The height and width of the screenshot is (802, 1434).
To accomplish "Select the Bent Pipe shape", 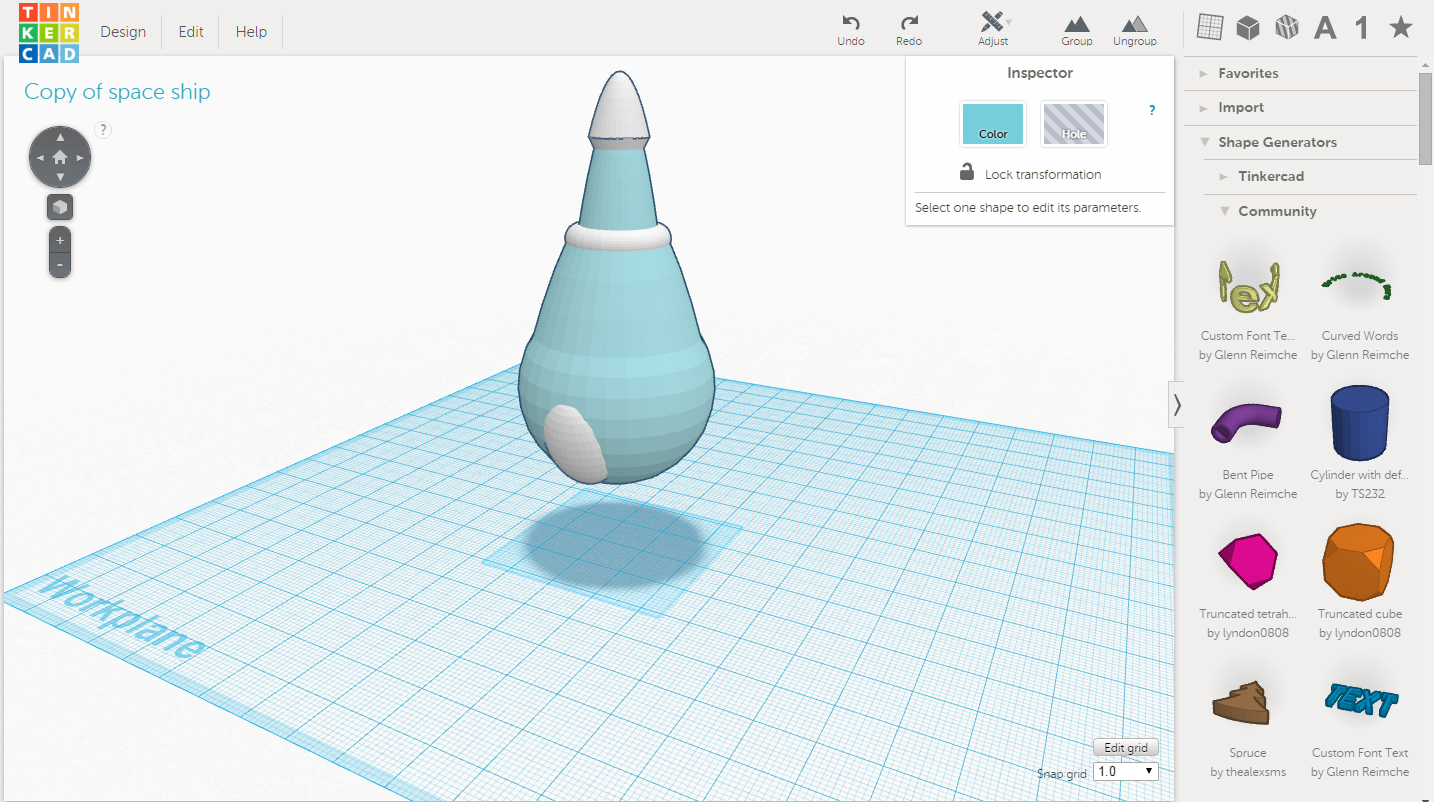I will point(1248,440).
